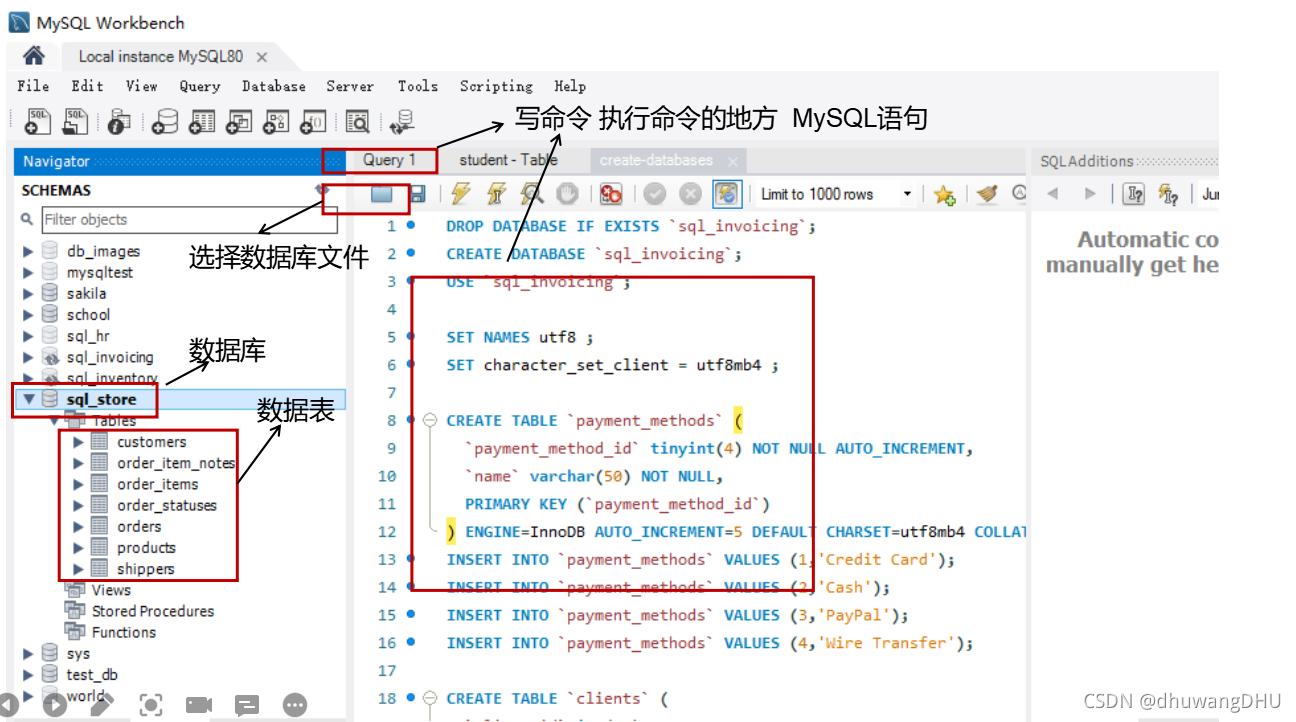Save the script with the floppy icon
Image resolution: width=1296 pixels, height=722 pixels.
[417, 194]
